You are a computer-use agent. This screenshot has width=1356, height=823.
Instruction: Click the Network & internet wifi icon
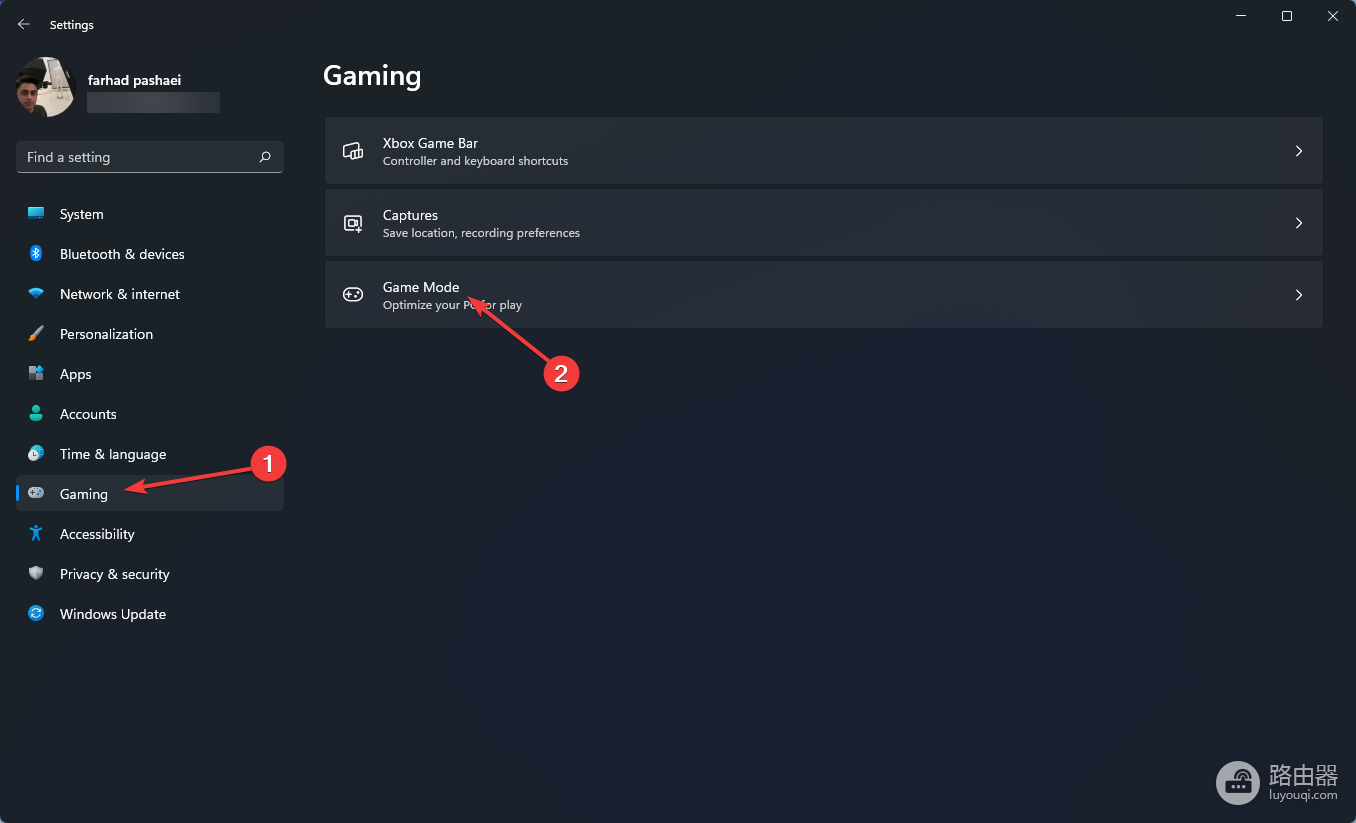point(36,294)
